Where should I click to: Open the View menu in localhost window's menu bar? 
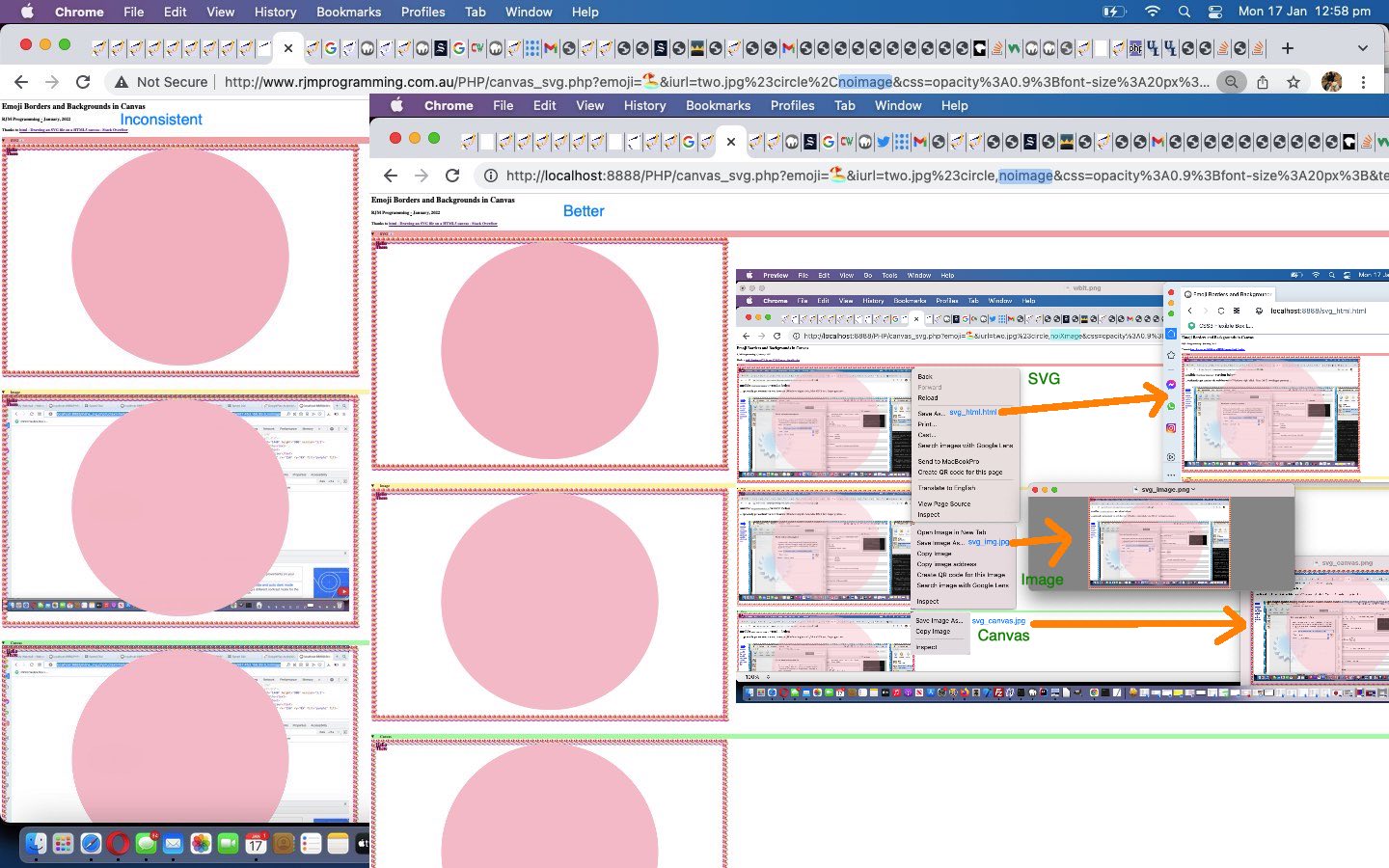click(x=589, y=105)
